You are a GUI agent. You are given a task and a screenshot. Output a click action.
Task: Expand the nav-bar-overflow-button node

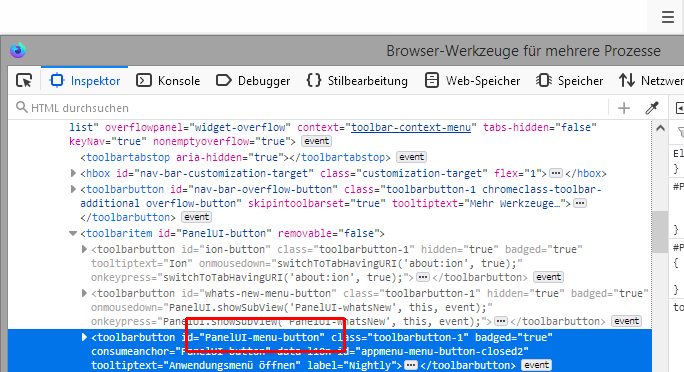(73, 189)
